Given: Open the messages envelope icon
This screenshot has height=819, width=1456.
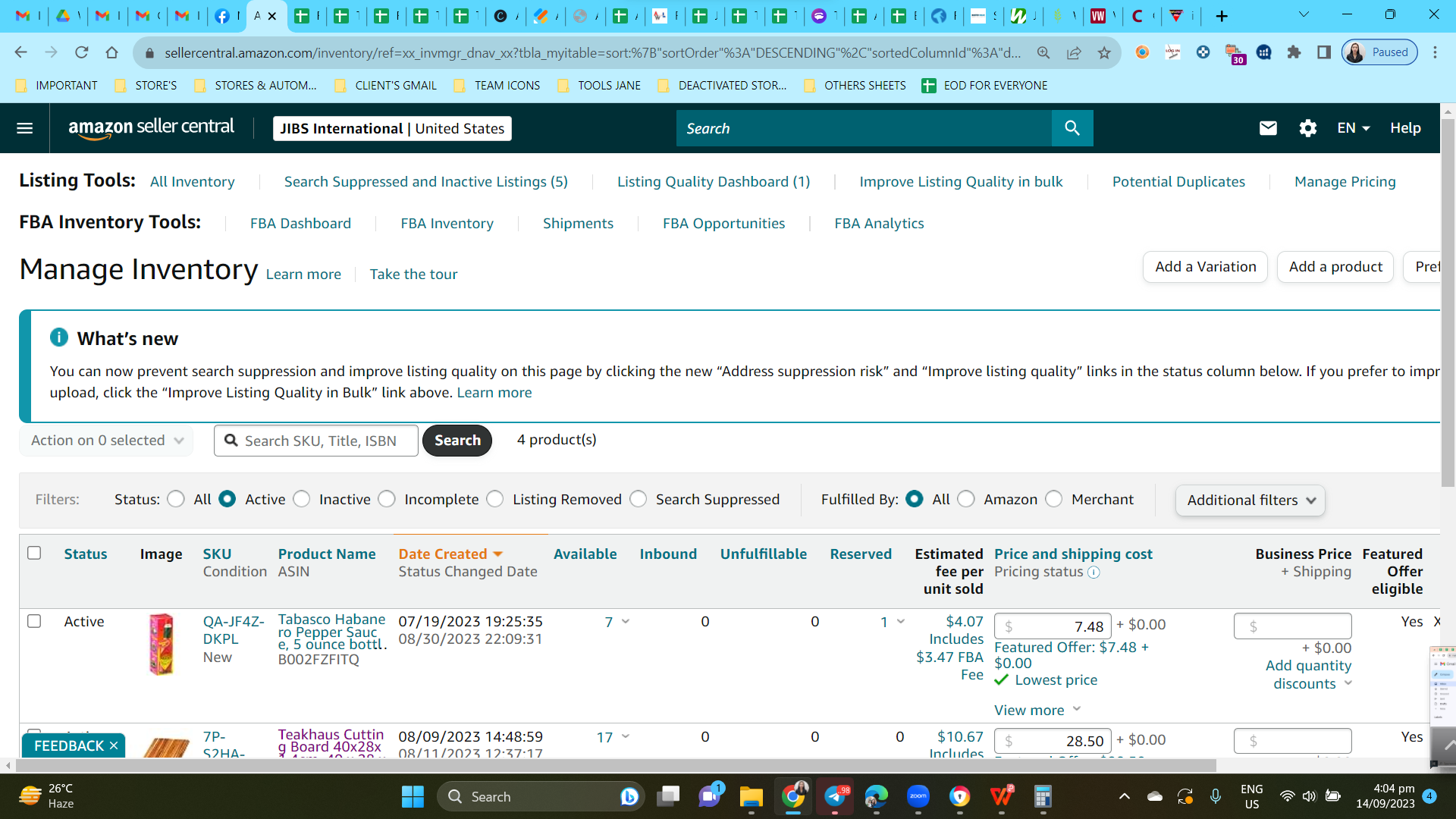Looking at the screenshot, I should click(x=1268, y=128).
